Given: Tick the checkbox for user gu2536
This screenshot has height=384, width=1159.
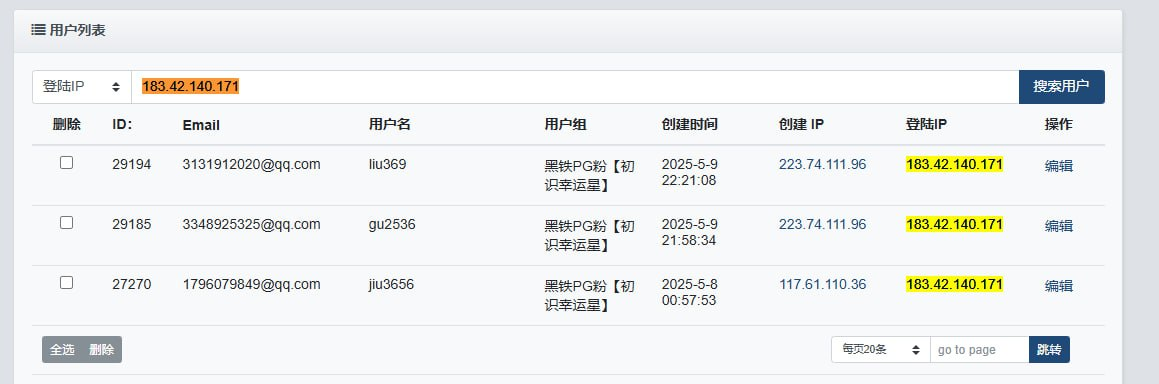Looking at the screenshot, I should [67, 222].
